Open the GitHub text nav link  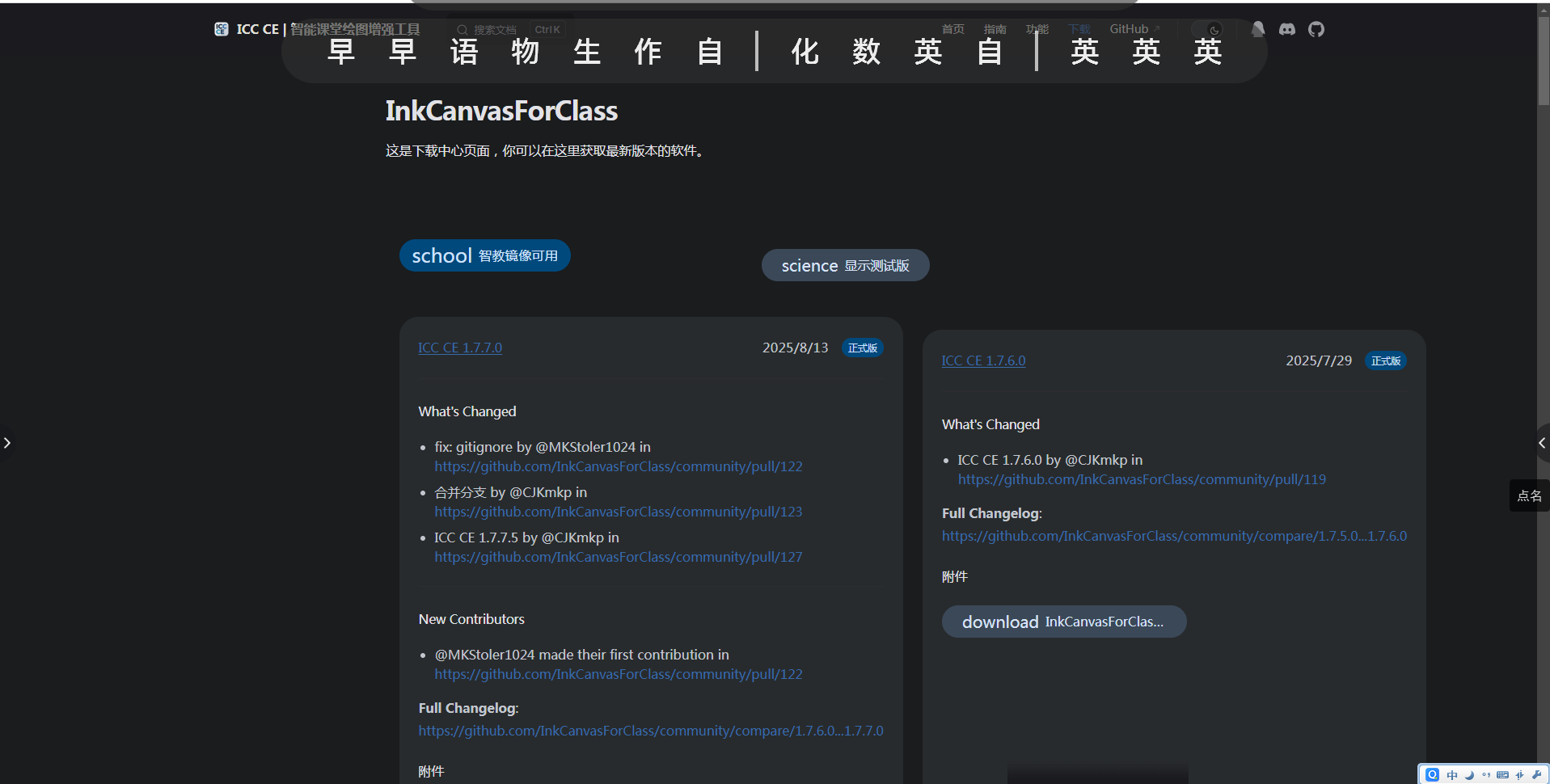point(1134,29)
